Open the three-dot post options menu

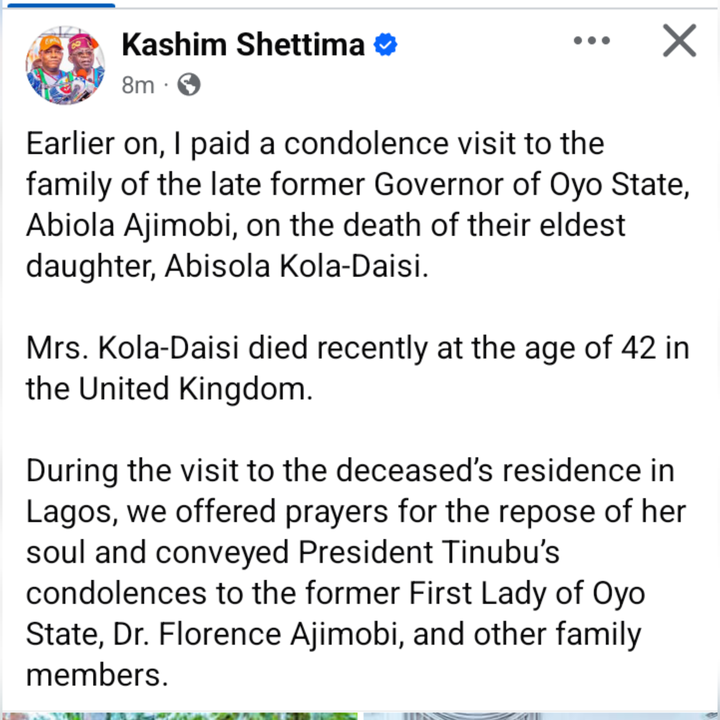(x=591, y=40)
